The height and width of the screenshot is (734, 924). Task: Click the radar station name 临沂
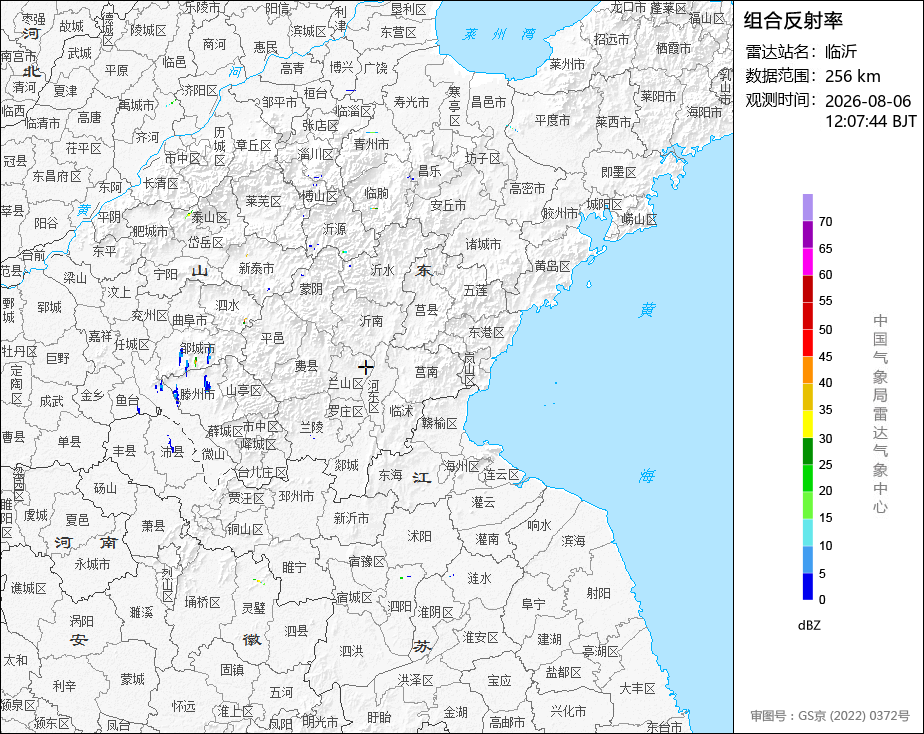click(x=841, y=52)
